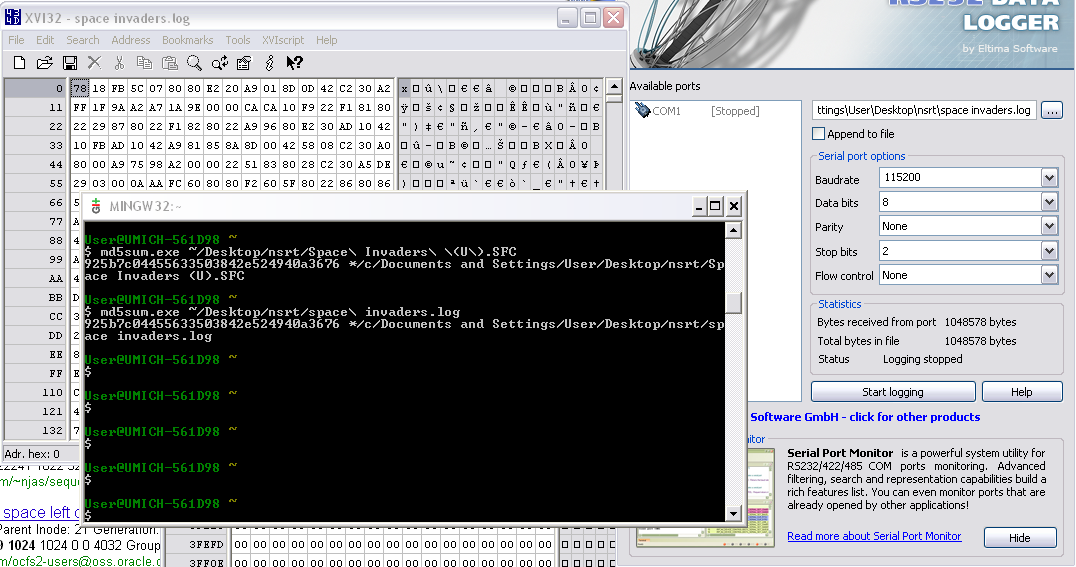Click the context help arrow-question icon

pyautogui.click(x=294, y=63)
